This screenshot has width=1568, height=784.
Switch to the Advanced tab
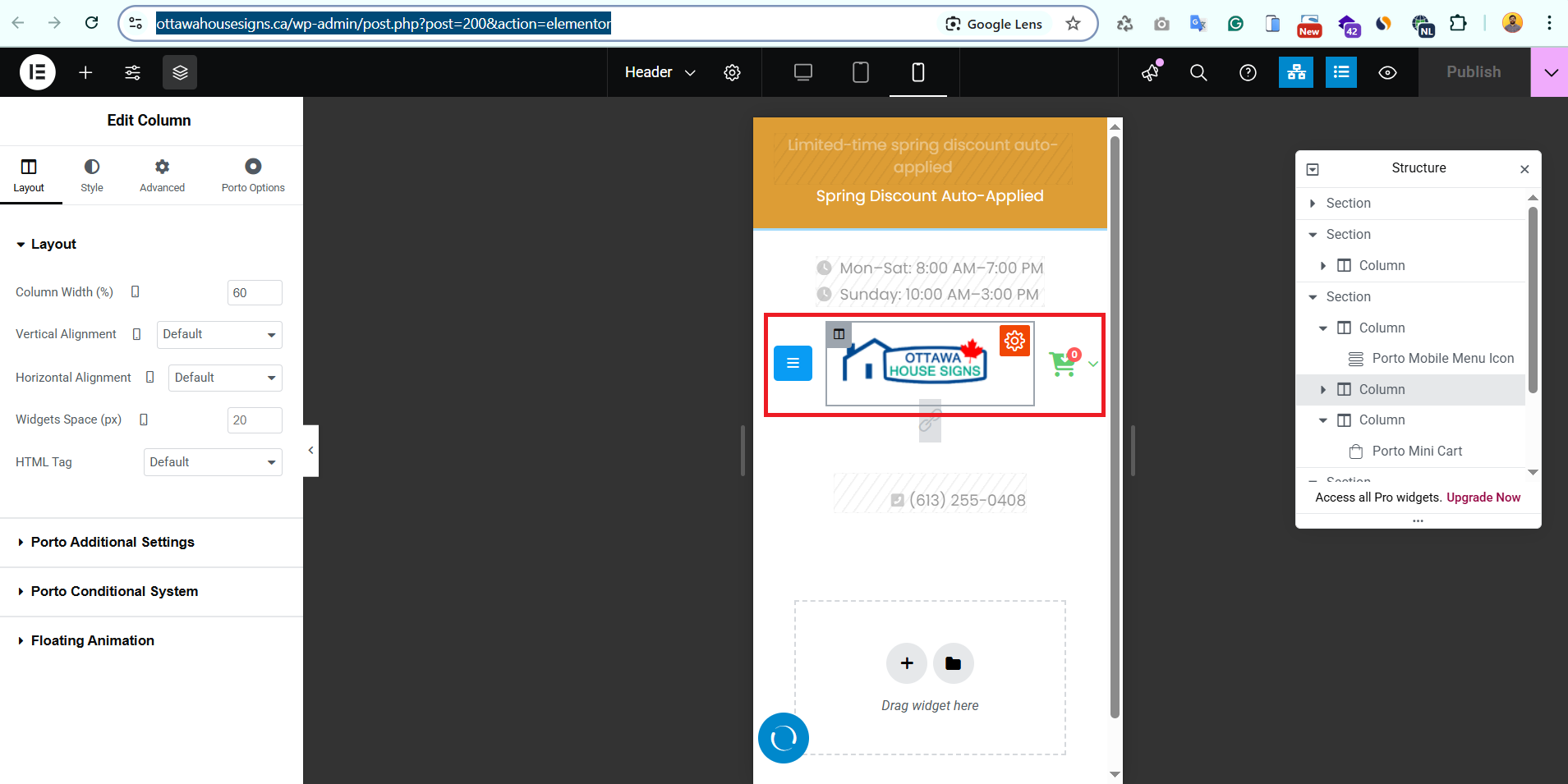[x=163, y=176]
